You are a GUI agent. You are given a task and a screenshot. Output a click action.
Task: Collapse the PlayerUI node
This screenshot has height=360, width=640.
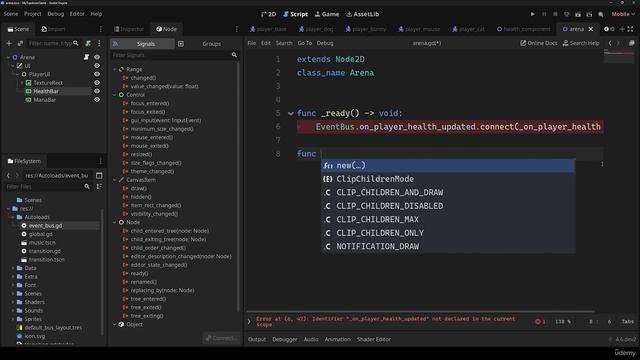pyautogui.click(x=17, y=74)
